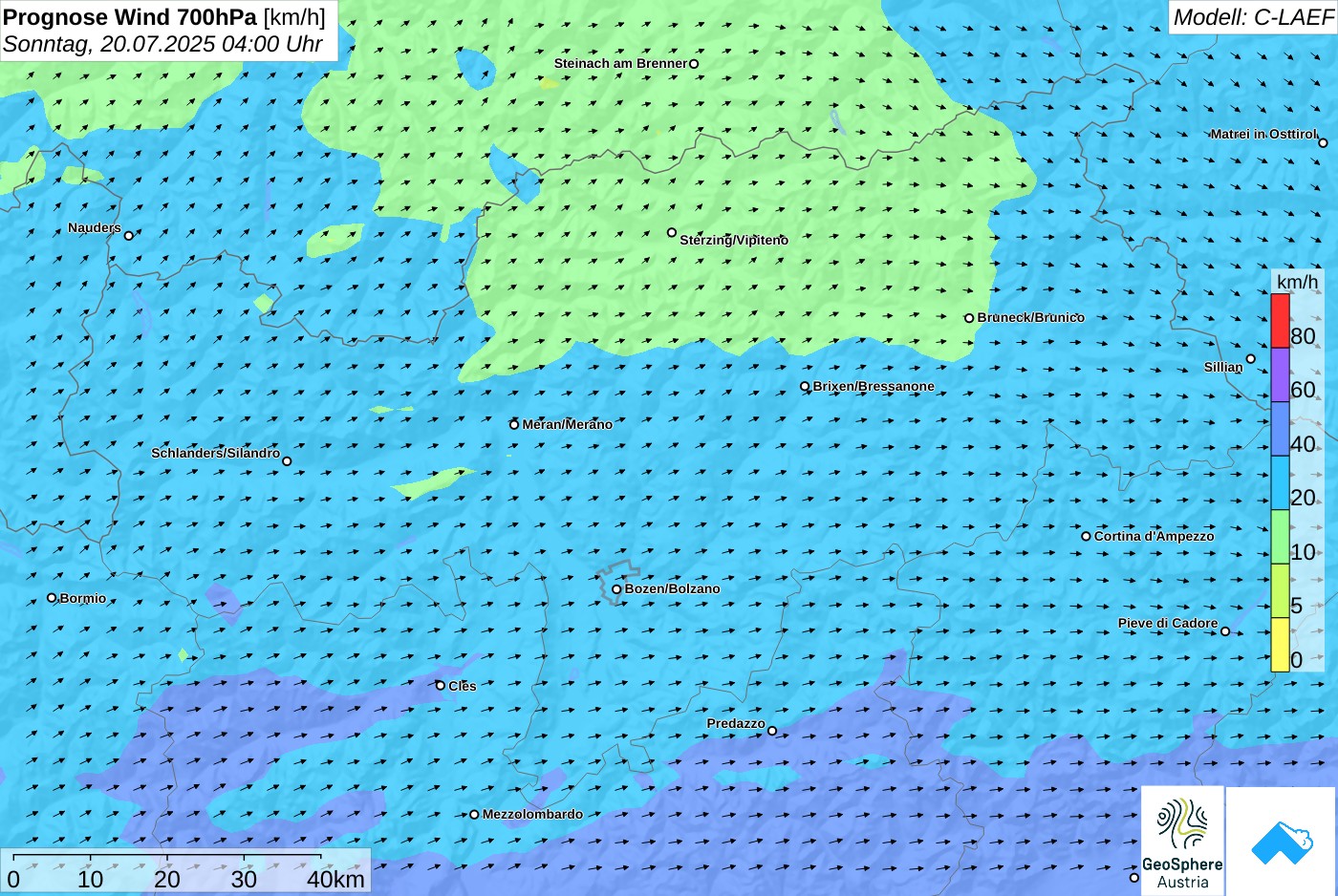Click the forecast date 'Sonntag, 20.07.2025 04:00 Uhr'
Screen dimensions: 1338x896
click(162, 44)
